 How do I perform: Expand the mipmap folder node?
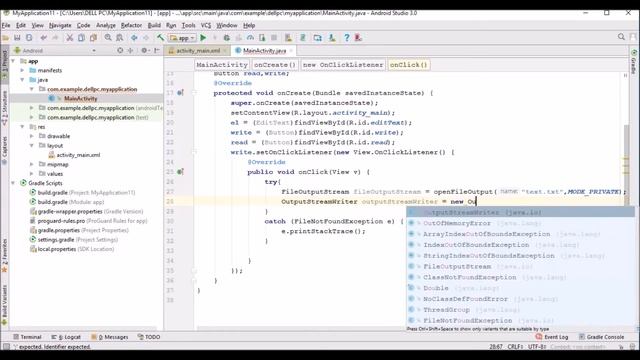[x=32, y=164]
